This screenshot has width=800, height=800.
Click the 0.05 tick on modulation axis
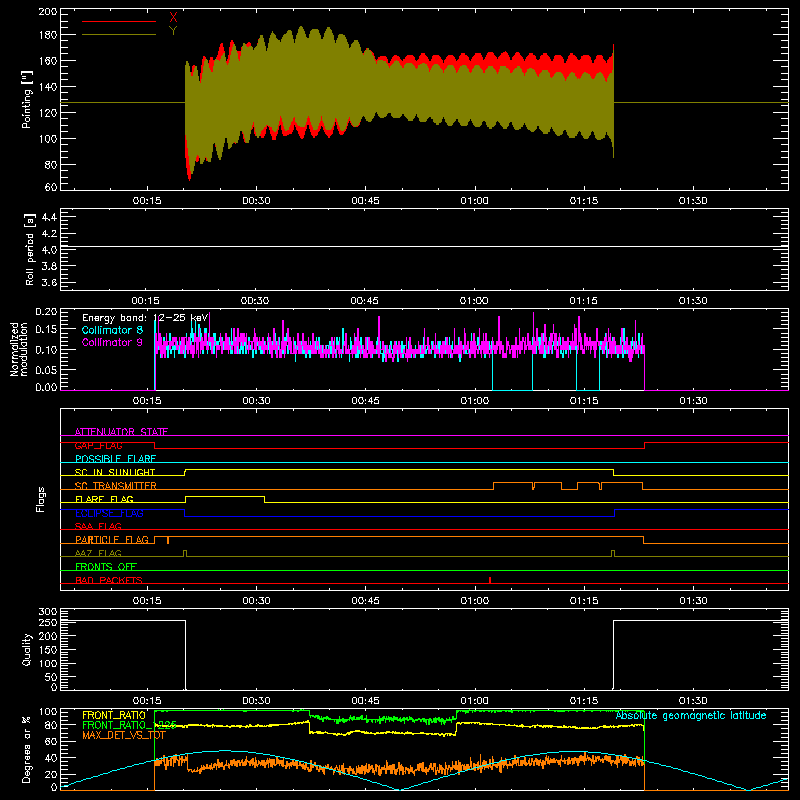(46, 369)
